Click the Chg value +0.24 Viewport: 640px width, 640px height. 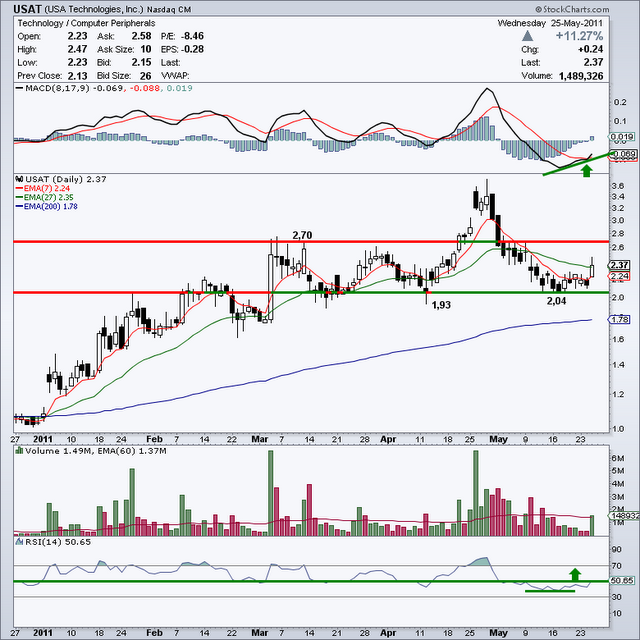(591, 49)
